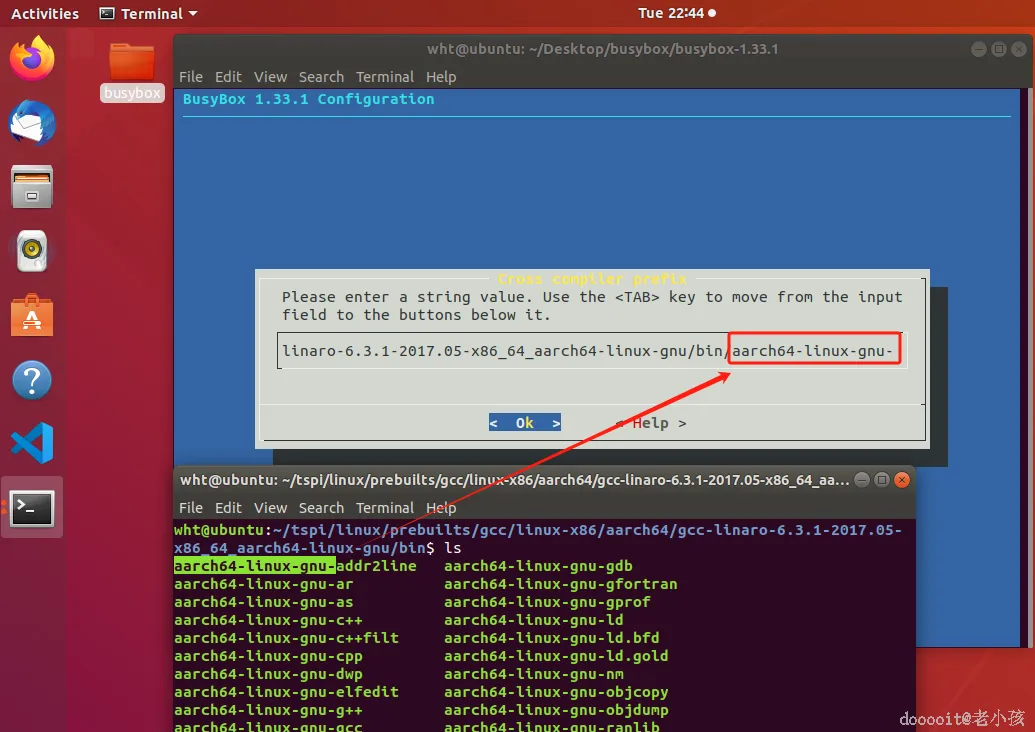Click aarch64-linux-gnu-nm entry
The width and height of the screenshot is (1035, 732).
point(533,674)
